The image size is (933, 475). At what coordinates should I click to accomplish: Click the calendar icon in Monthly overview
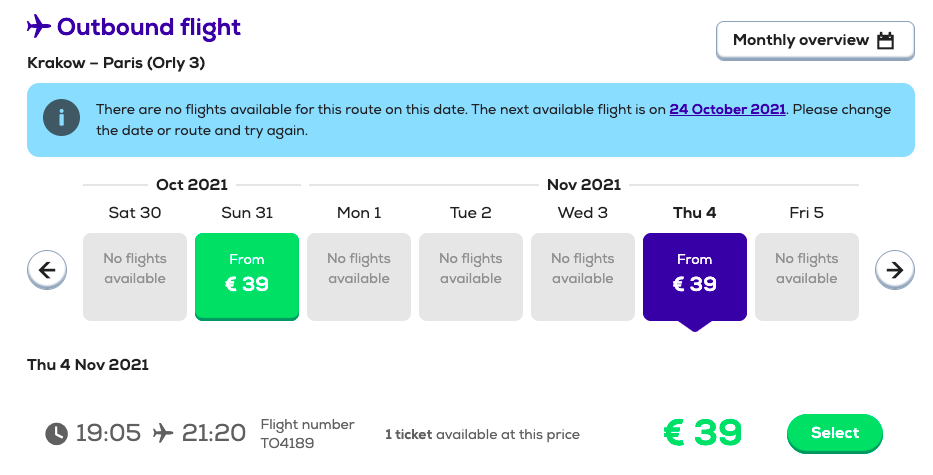[885, 40]
